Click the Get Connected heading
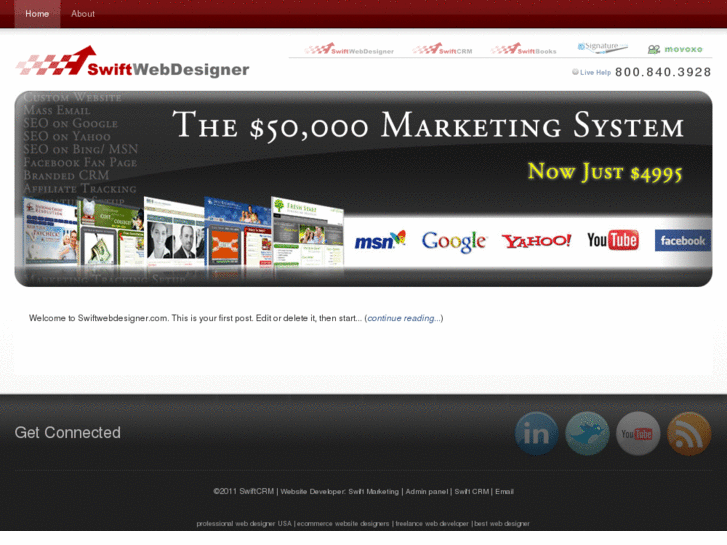The image size is (727, 545). coord(68,432)
